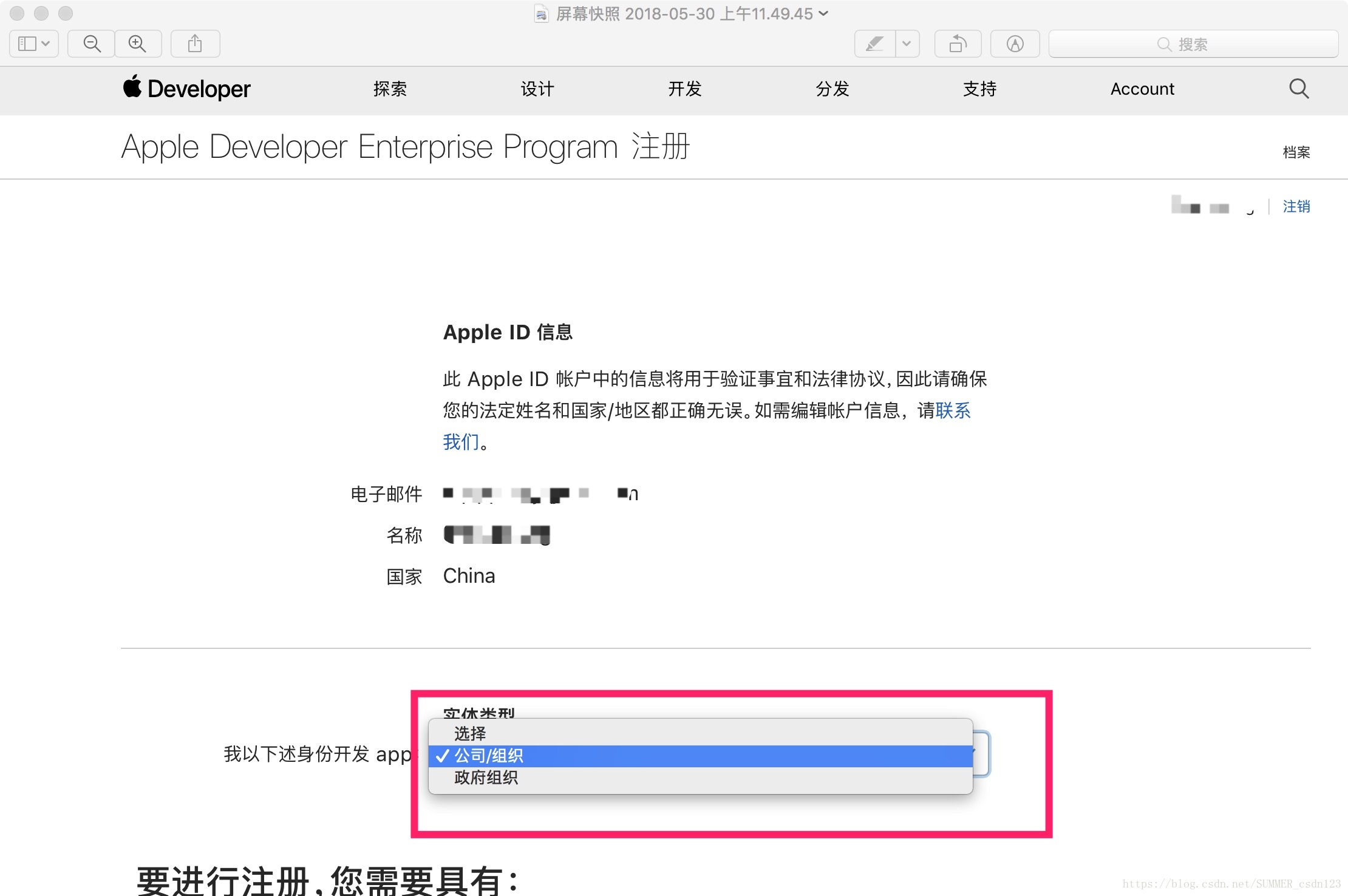Click into the 搜索 search field
The image size is (1348, 896).
pos(1193,44)
